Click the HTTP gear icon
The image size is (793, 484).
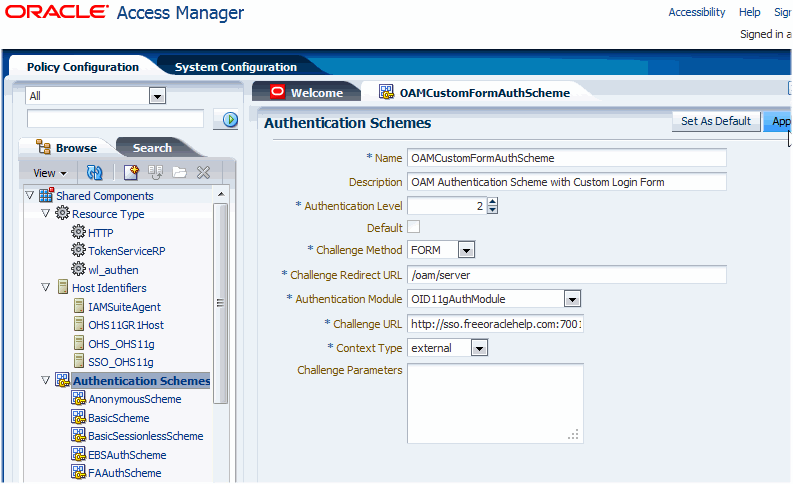78,232
